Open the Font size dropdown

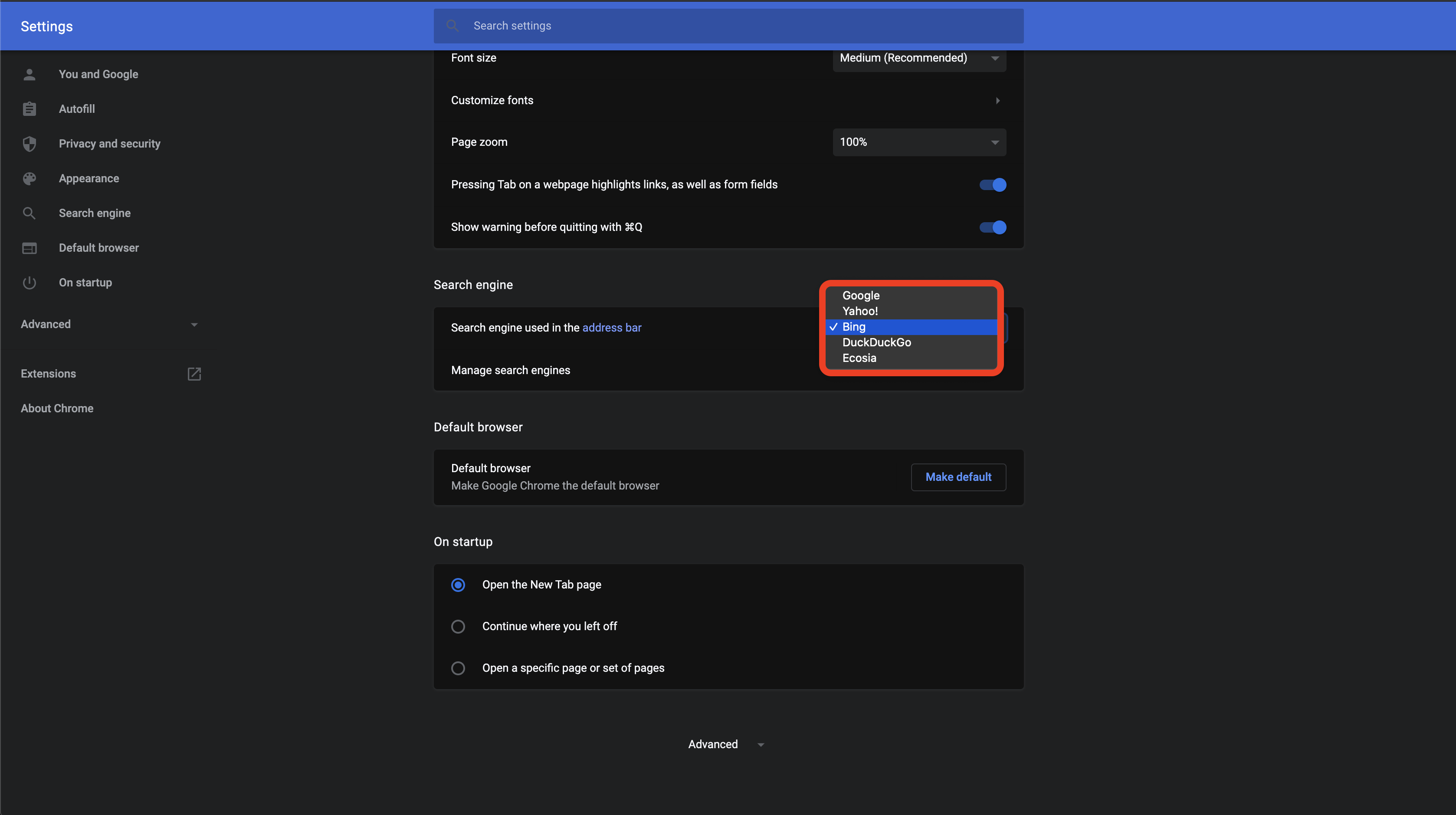919,58
